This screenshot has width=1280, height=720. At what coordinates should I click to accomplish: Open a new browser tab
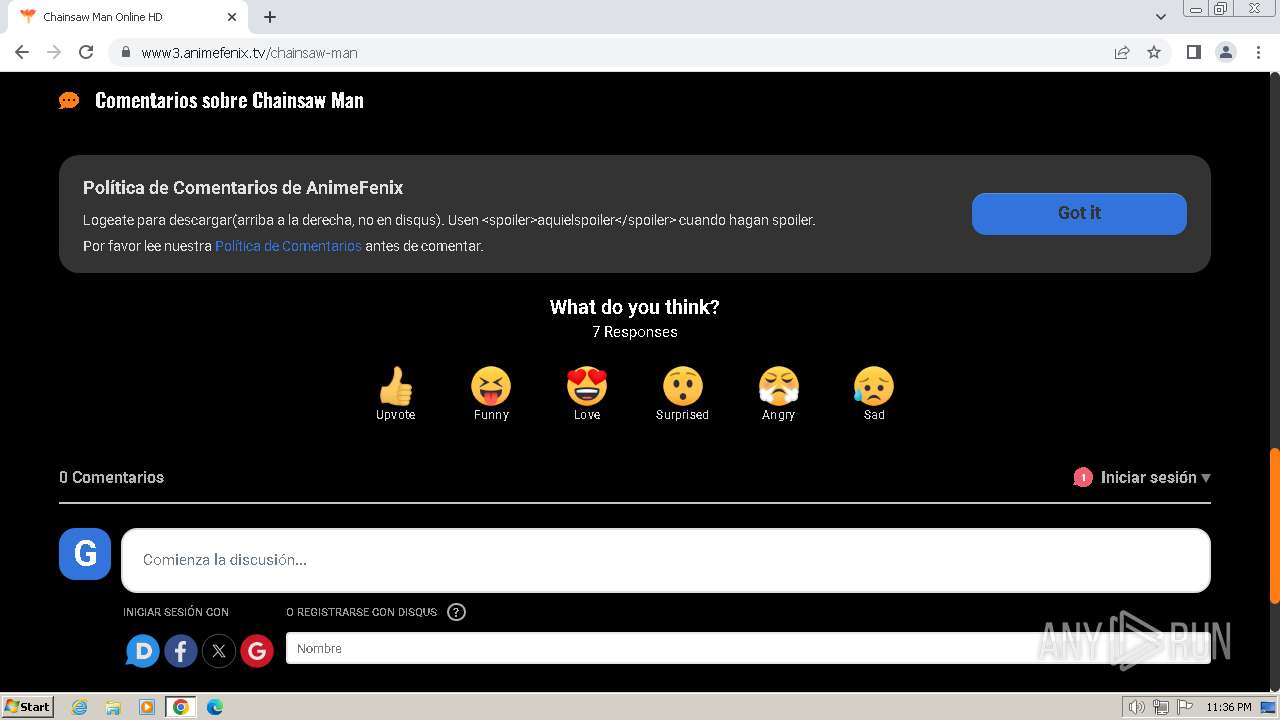click(x=270, y=17)
